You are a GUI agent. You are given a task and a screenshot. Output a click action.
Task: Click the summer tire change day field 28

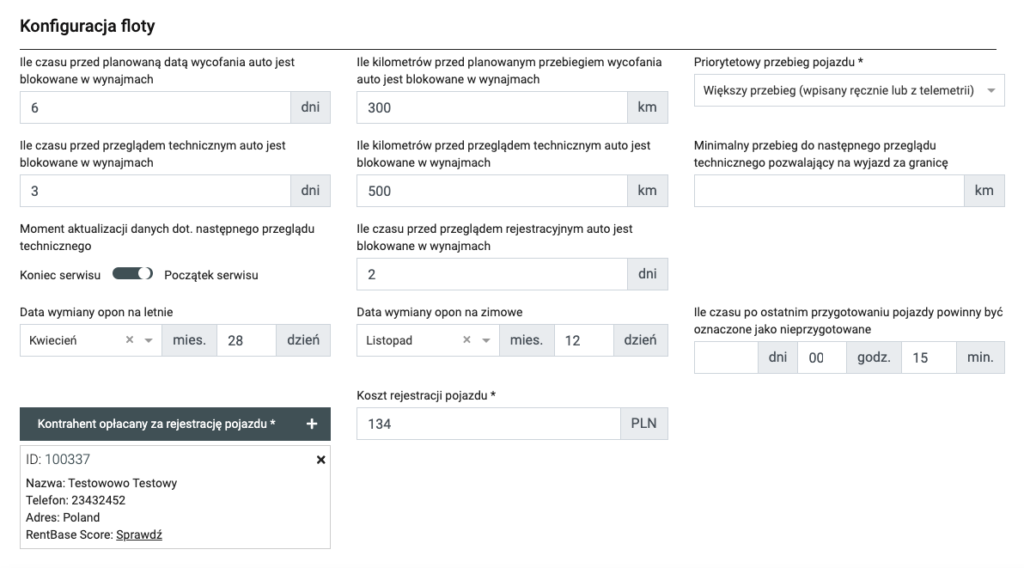tap(246, 340)
